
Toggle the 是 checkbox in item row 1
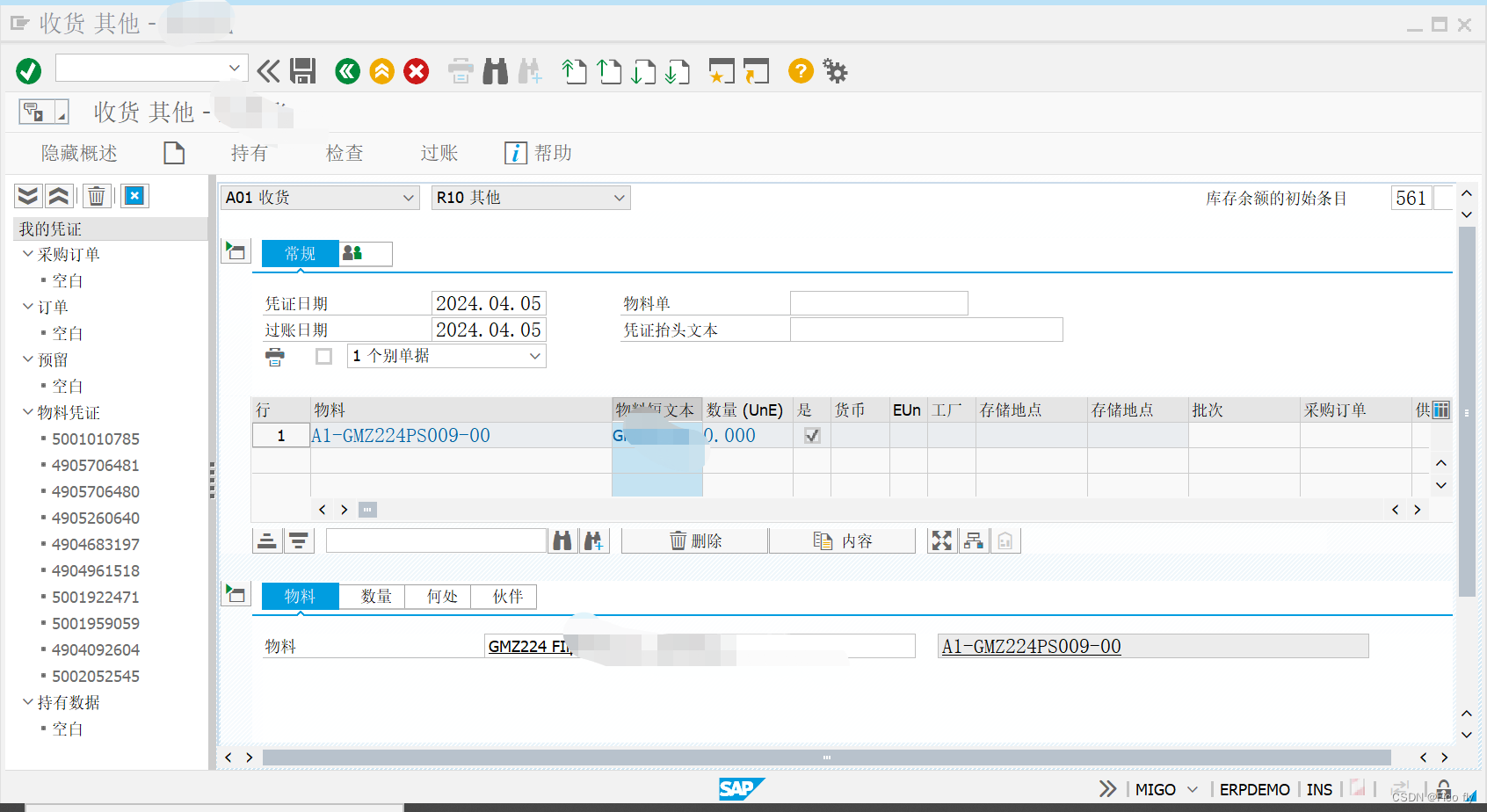(x=810, y=434)
